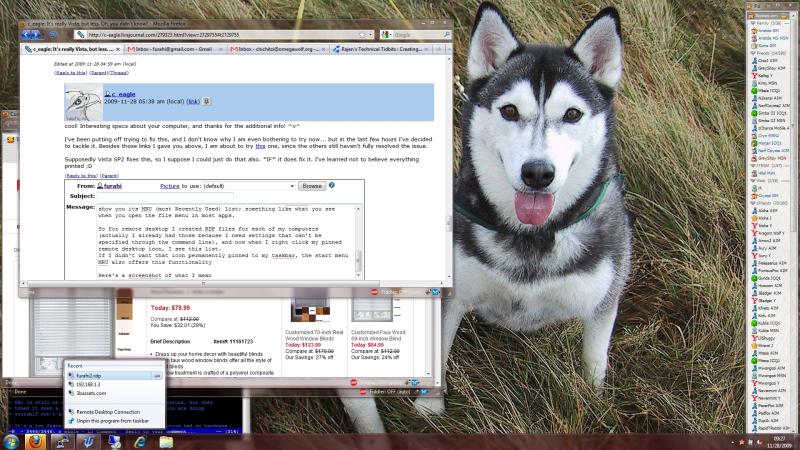Image resolution: width=800 pixels, height=450 pixels.
Task: Click the help icon beside Browse
Action: [x=332, y=185]
